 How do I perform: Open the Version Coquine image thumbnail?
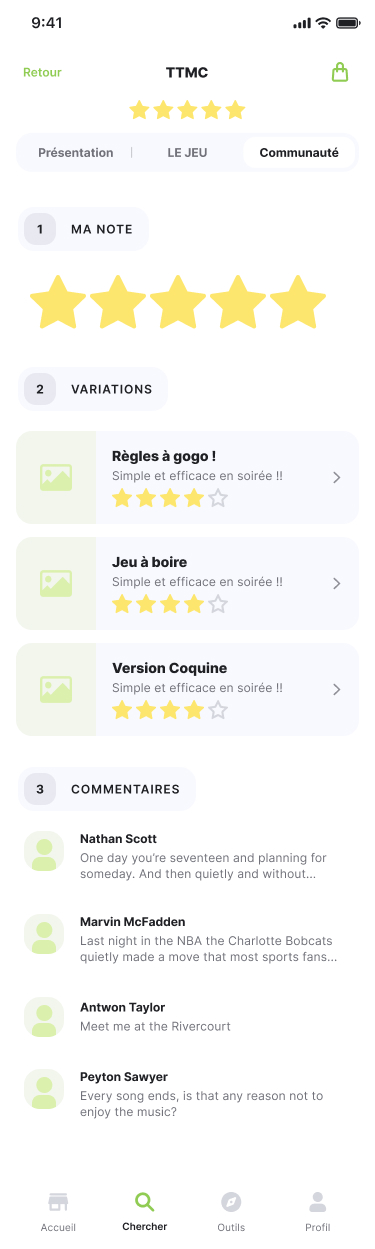click(x=56, y=690)
